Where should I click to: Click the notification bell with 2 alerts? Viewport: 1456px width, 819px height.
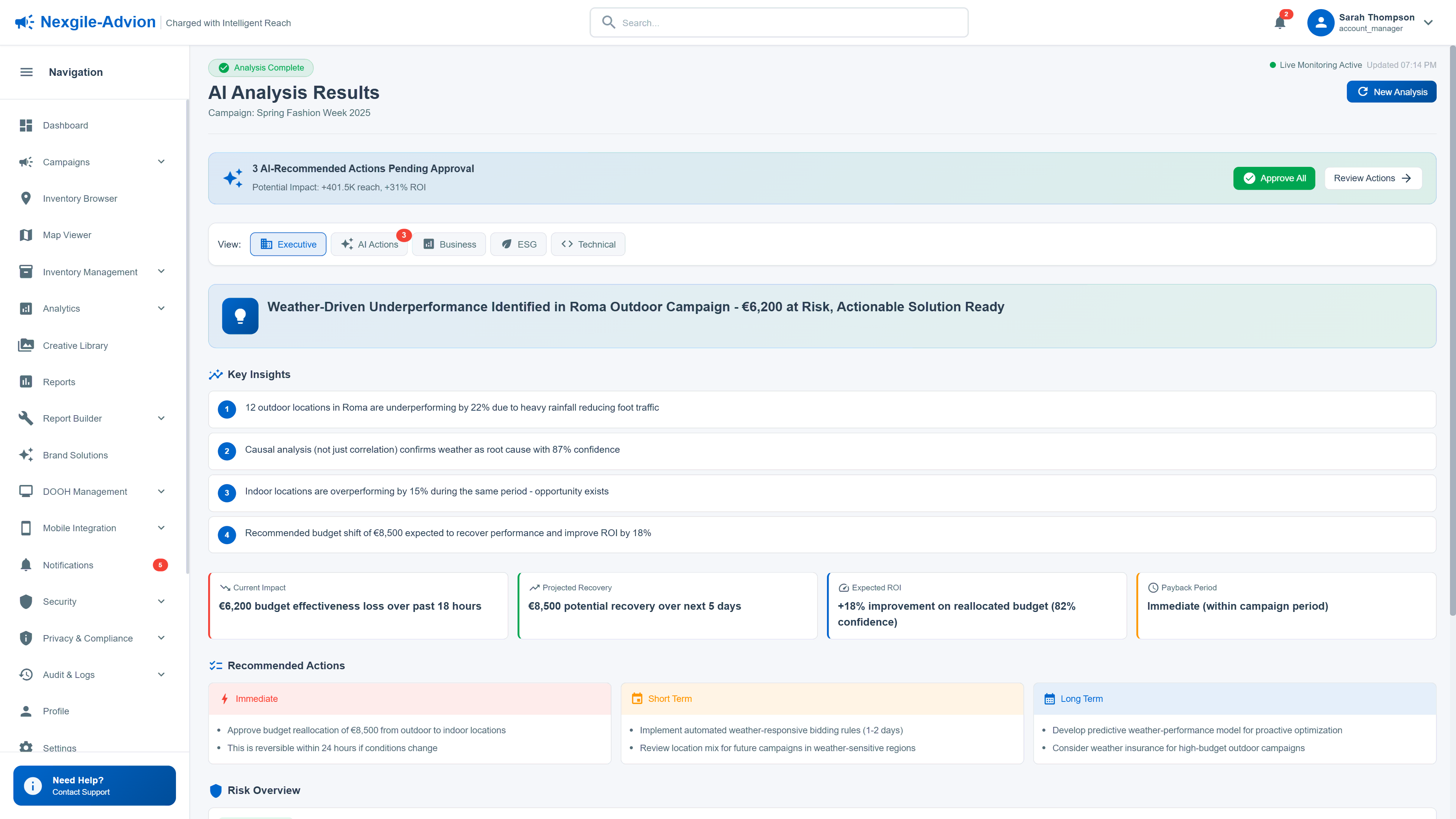1280,23
